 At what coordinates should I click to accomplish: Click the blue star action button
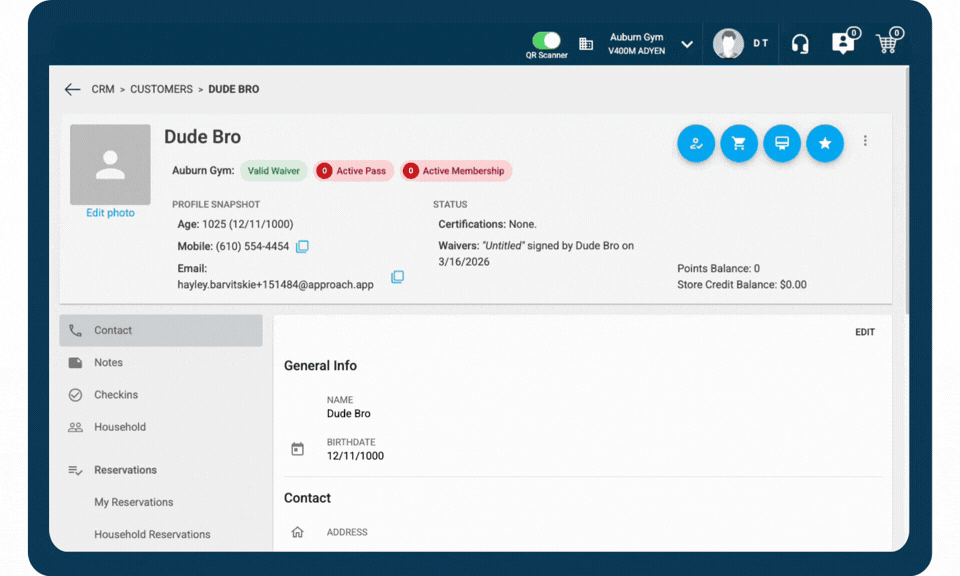click(x=825, y=143)
